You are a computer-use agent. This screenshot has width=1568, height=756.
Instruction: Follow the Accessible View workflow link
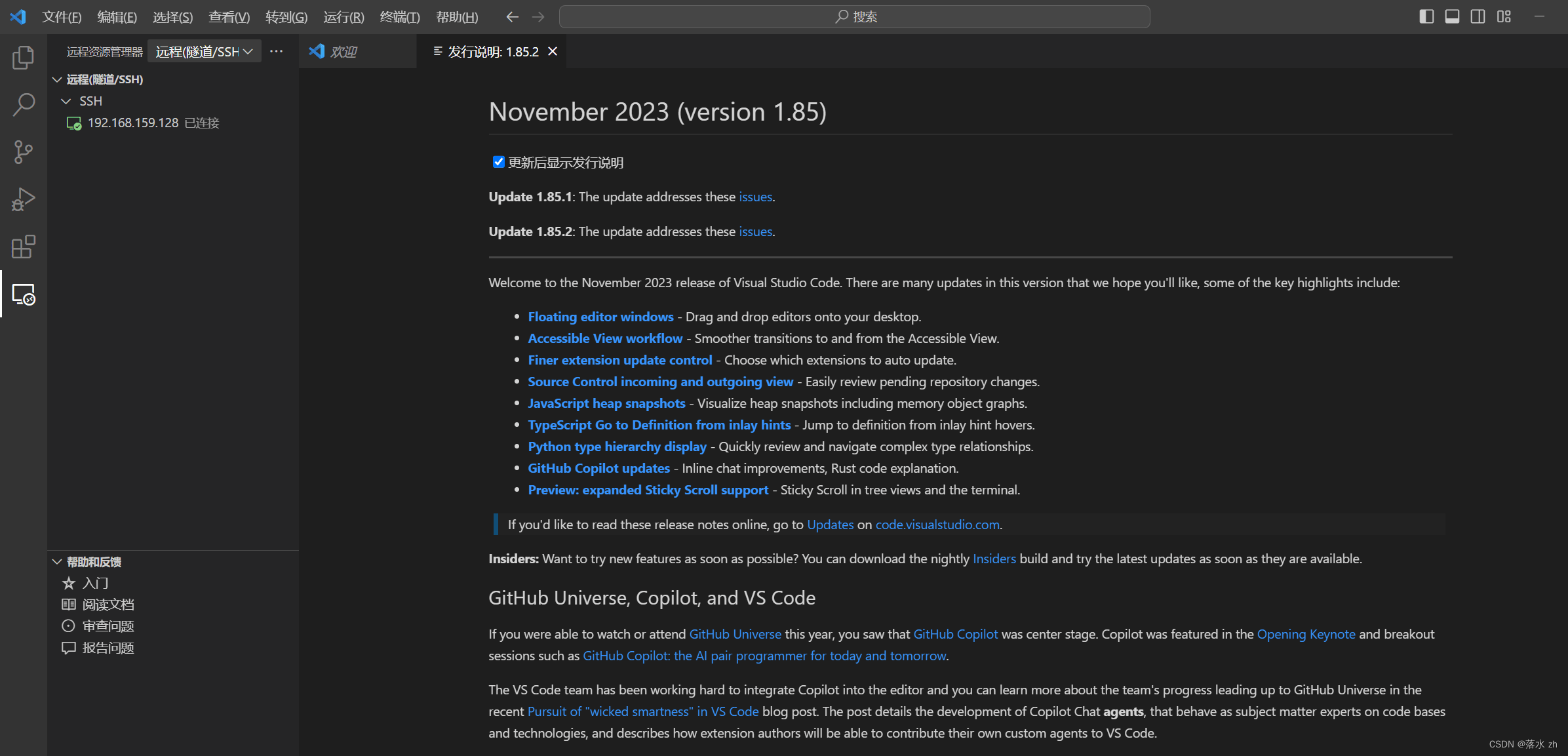click(x=605, y=338)
